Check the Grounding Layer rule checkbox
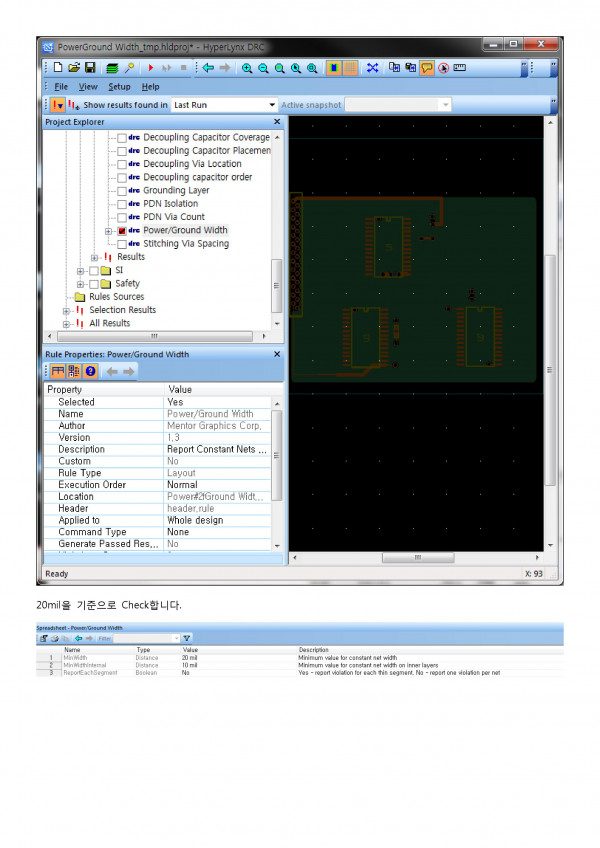The height and width of the screenshot is (848, 600). 122,190
